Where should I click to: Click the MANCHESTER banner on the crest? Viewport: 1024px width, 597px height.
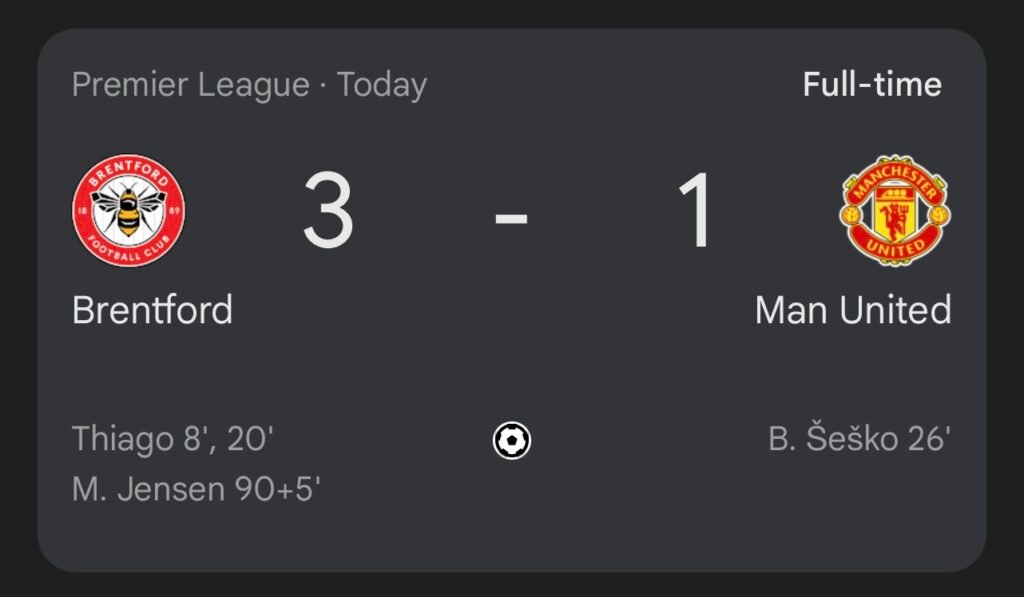point(895,178)
